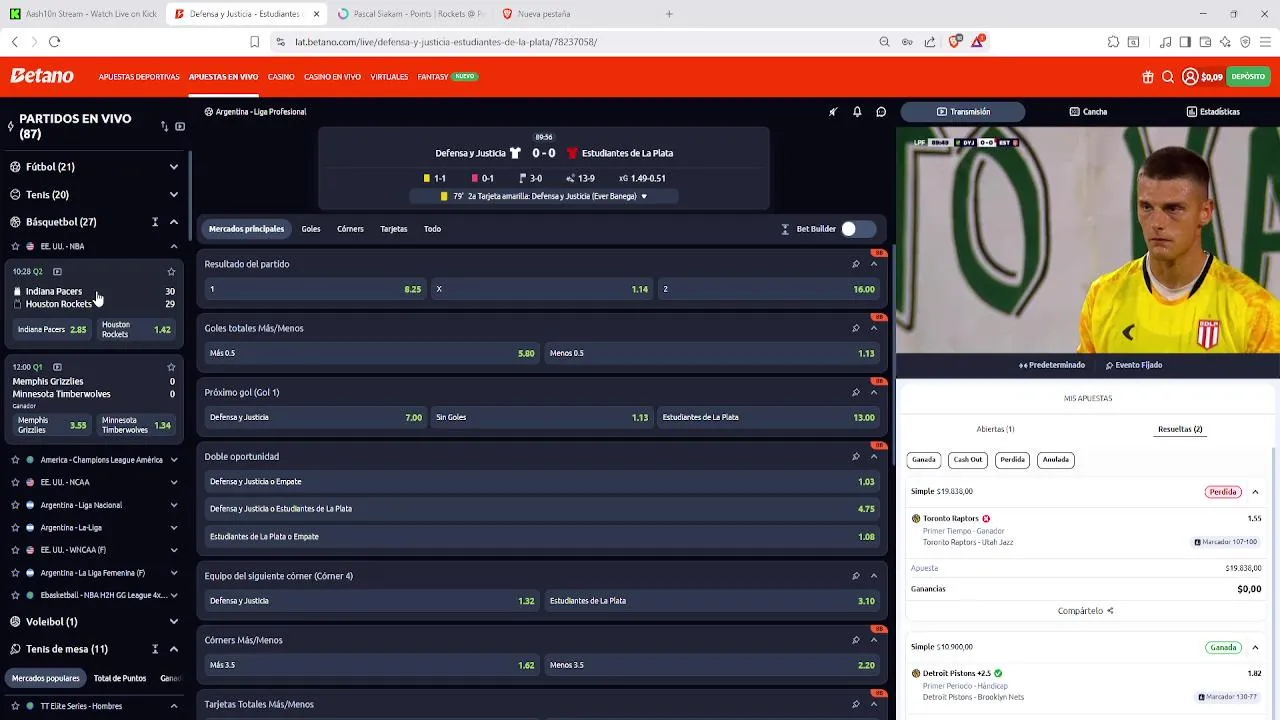This screenshot has height=720, width=1280.
Task: Click the mute sound icon beside bell
Action: point(833,112)
